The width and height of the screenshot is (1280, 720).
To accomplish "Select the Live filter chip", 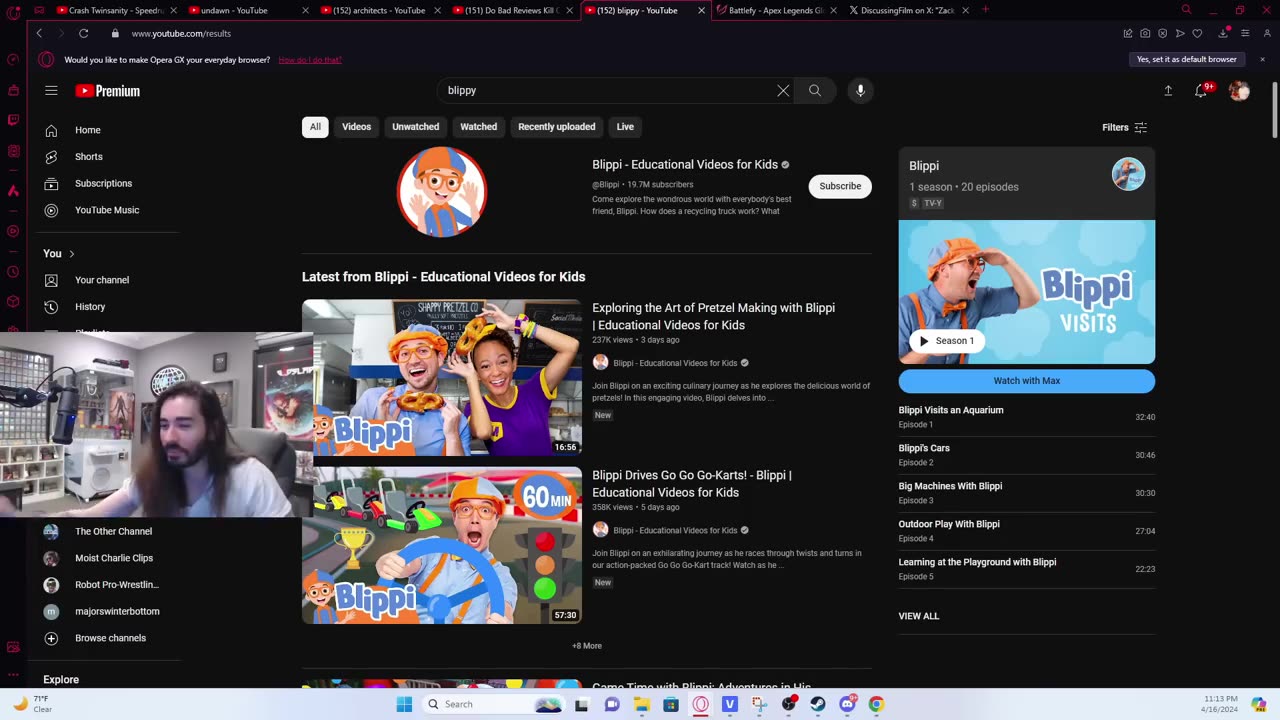I will click(625, 127).
